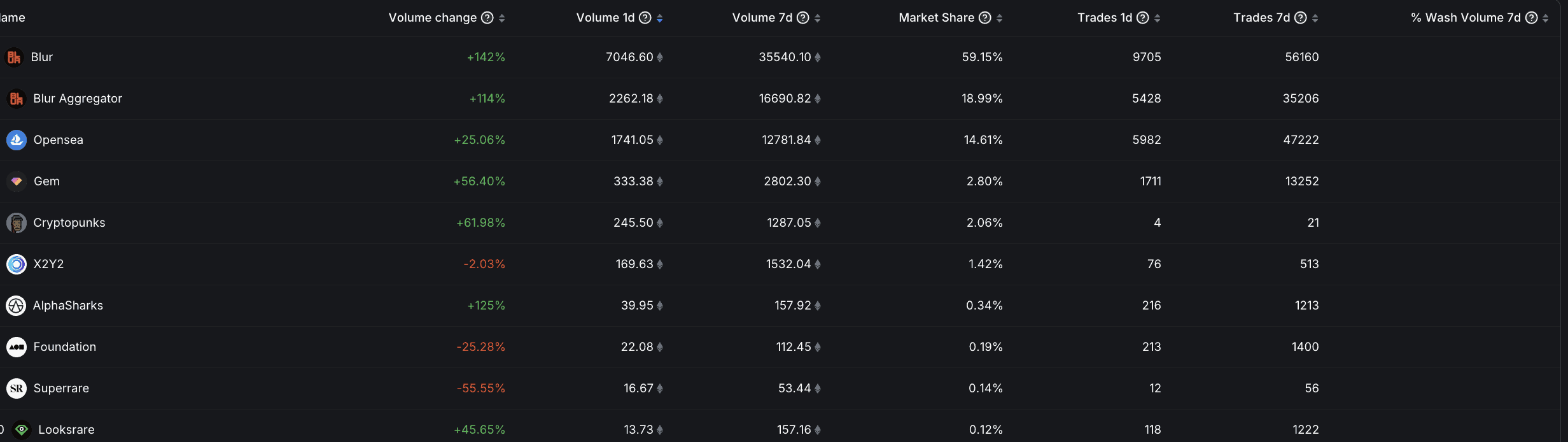Click the Volume change column header text
Image resolution: width=1568 pixels, height=442 pixels.
pyautogui.click(x=432, y=18)
